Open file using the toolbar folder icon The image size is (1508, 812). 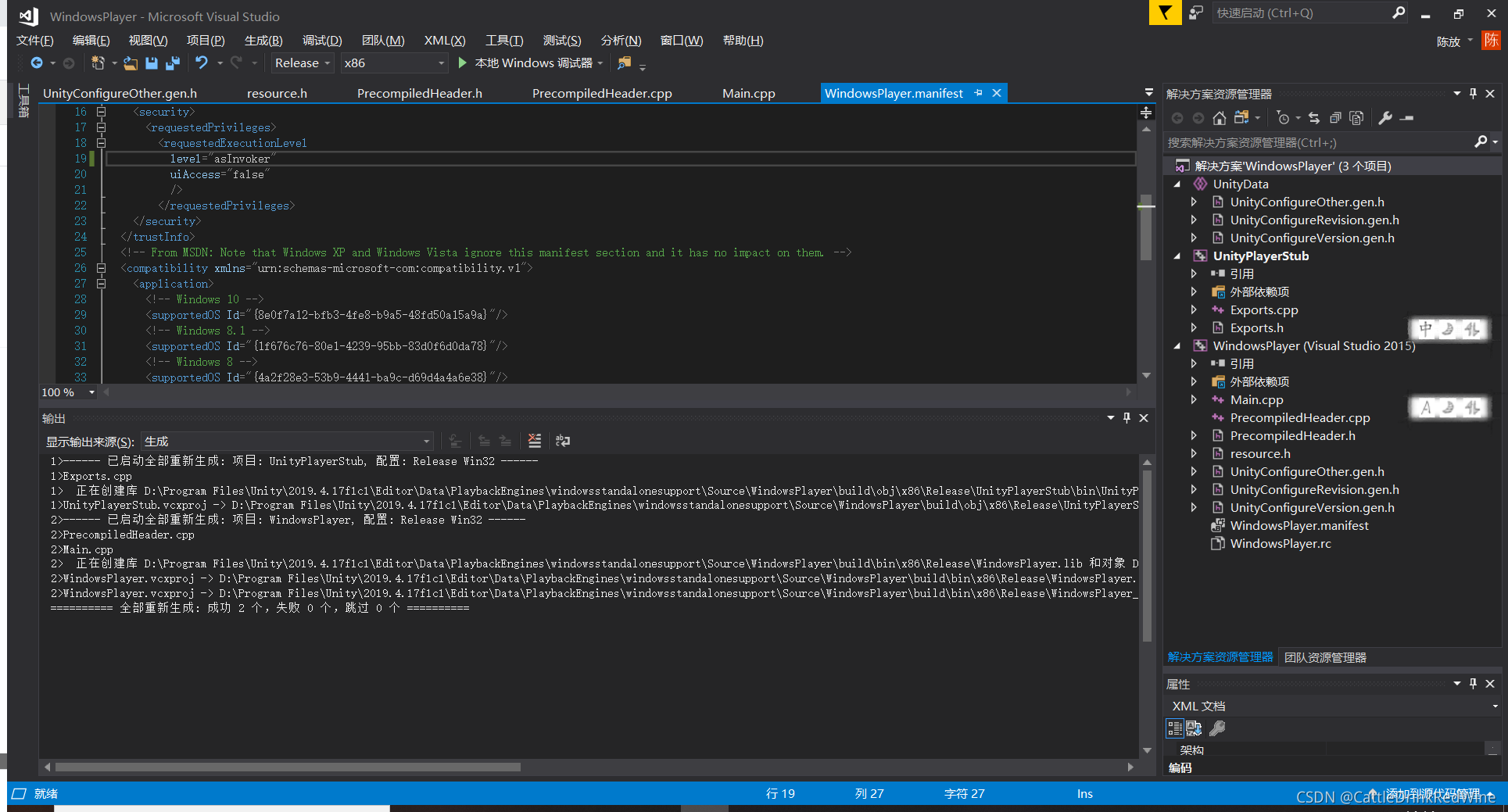point(131,63)
